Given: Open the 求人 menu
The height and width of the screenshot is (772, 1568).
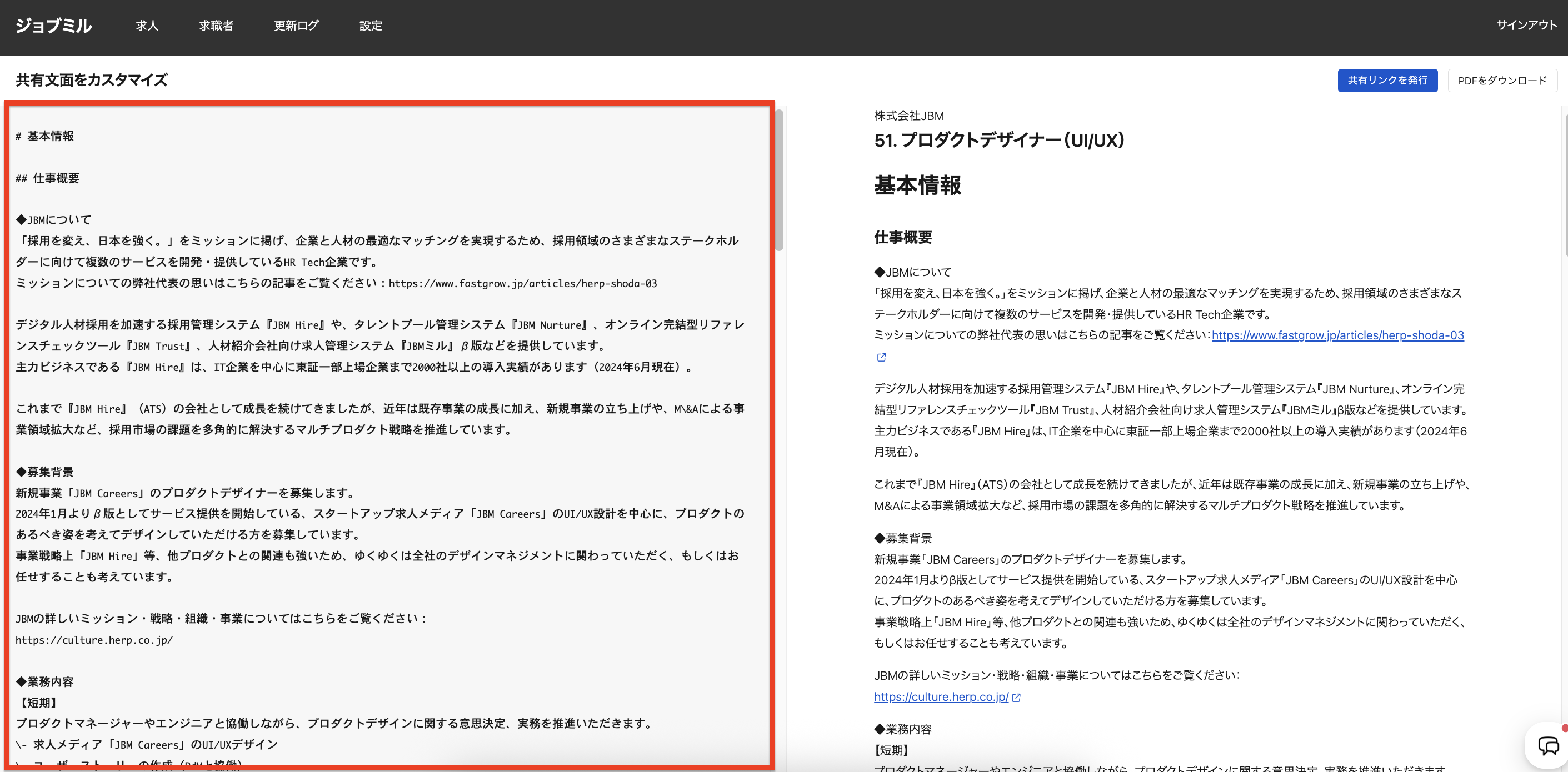Looking at the screenshot, I should click(147, 26).
